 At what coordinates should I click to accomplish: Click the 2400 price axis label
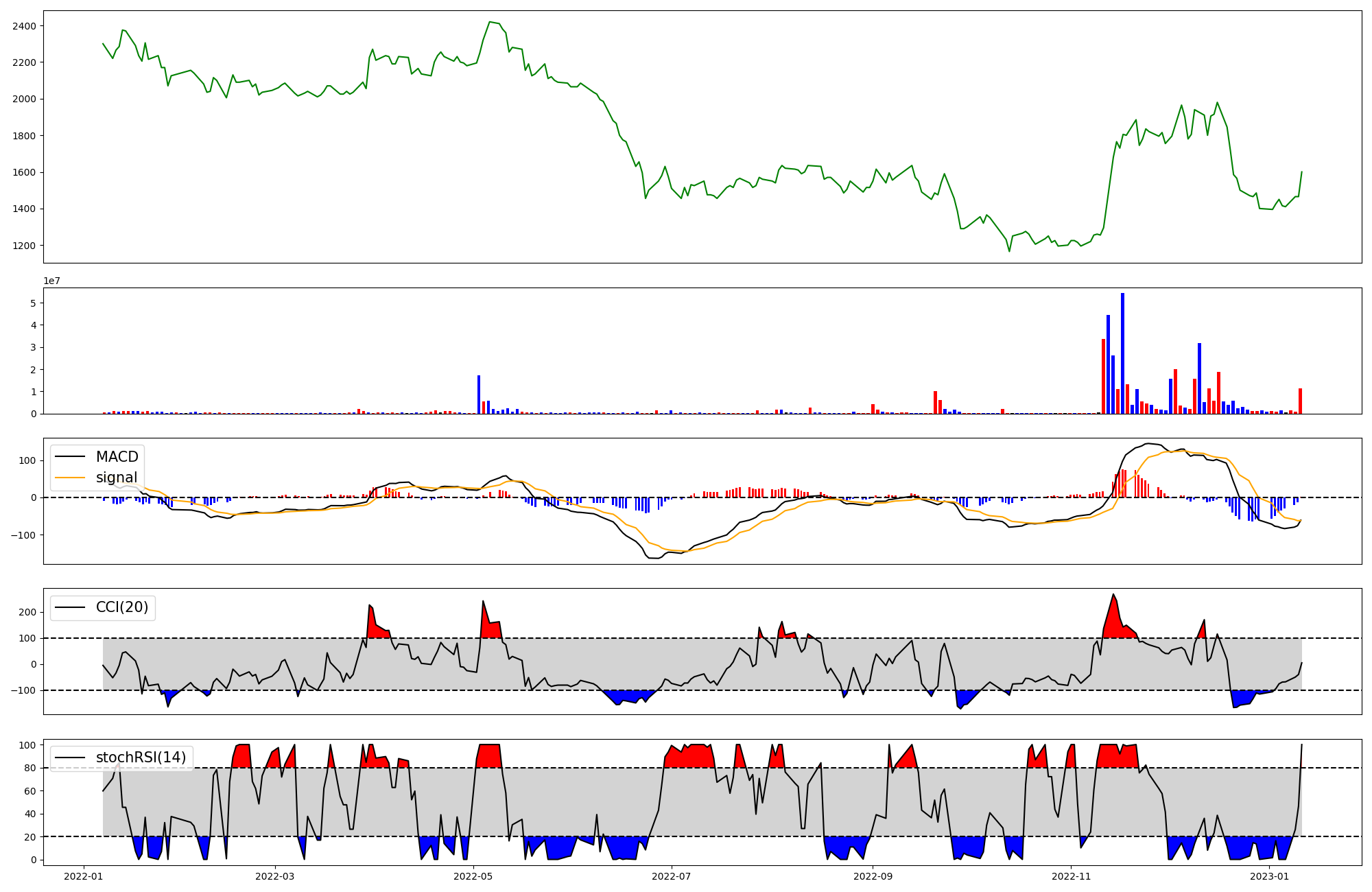(24, 26)
